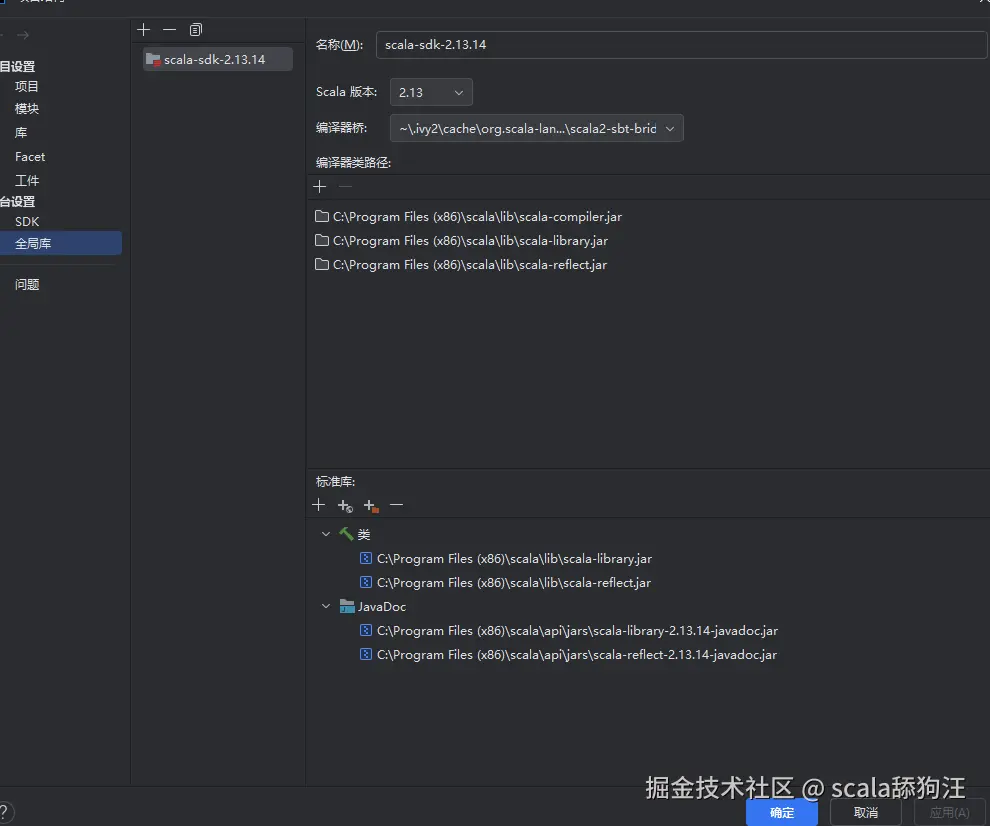Collapse the JavaDoc node
990x826 pixels.
click(325, 606)
